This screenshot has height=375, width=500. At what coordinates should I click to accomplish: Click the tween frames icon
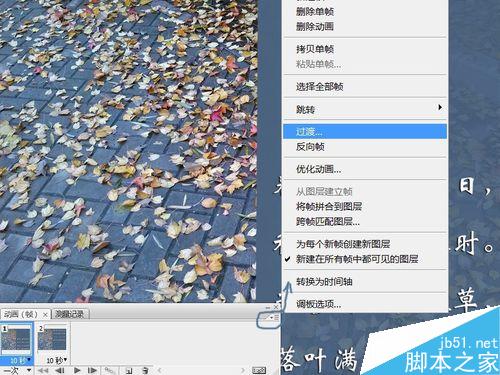click(x=109, y=370)
